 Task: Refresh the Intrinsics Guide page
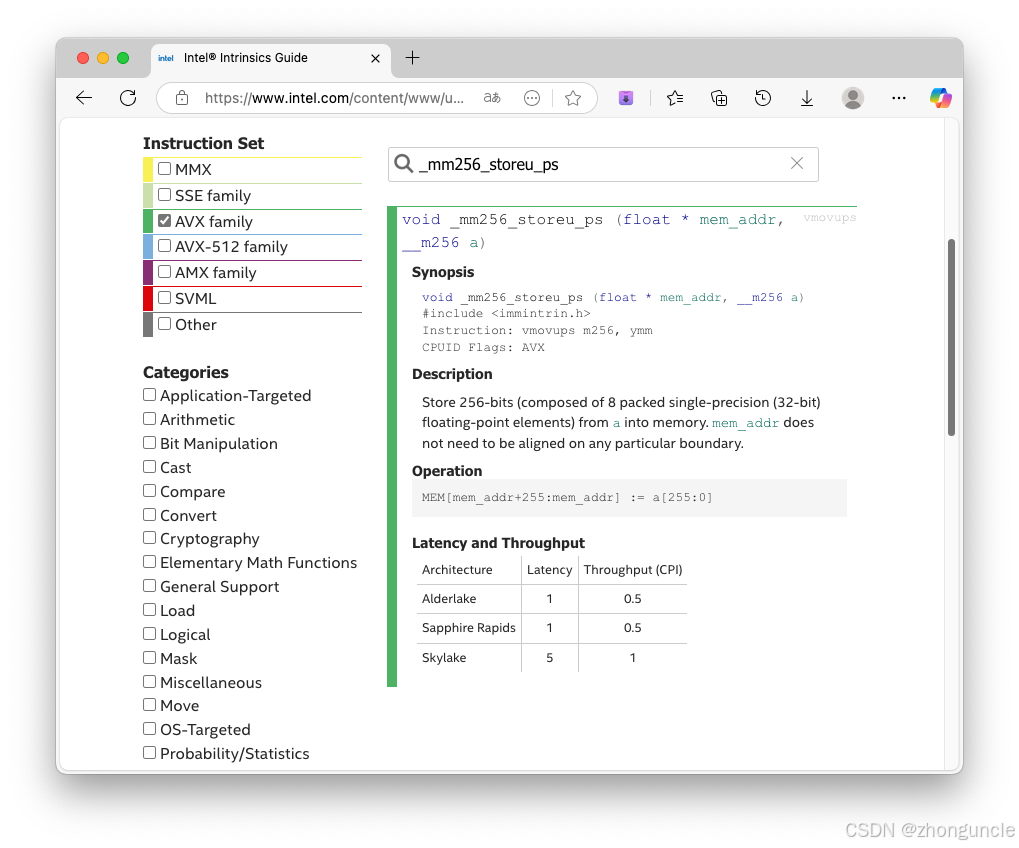(127, 98)
